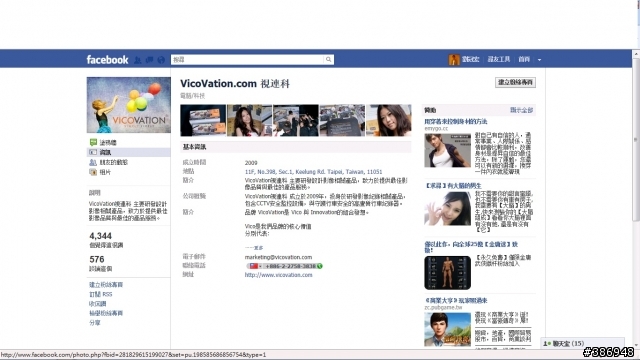Image resolution: width=640 pixels, height=360 pixels.
Task: Click the vertical scrollbar up arrow
Action: coord(636,53)
